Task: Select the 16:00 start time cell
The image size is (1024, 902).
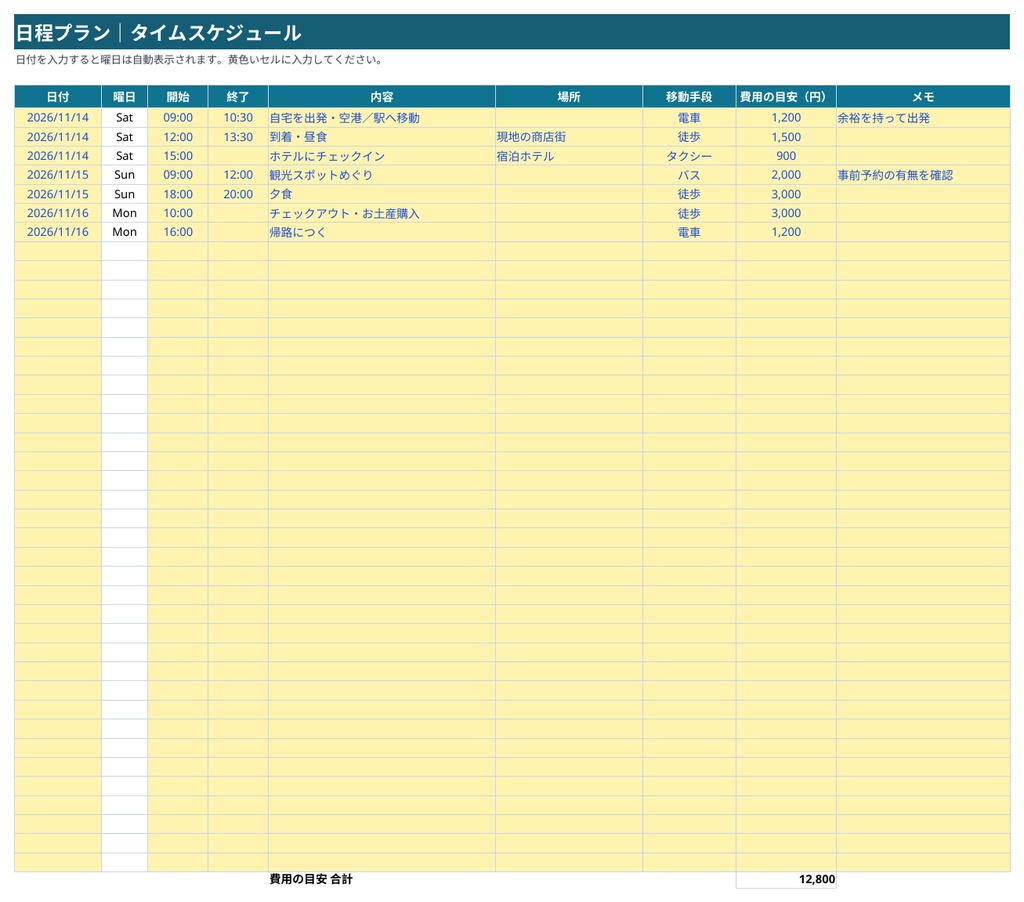Action: click(178, 232)
